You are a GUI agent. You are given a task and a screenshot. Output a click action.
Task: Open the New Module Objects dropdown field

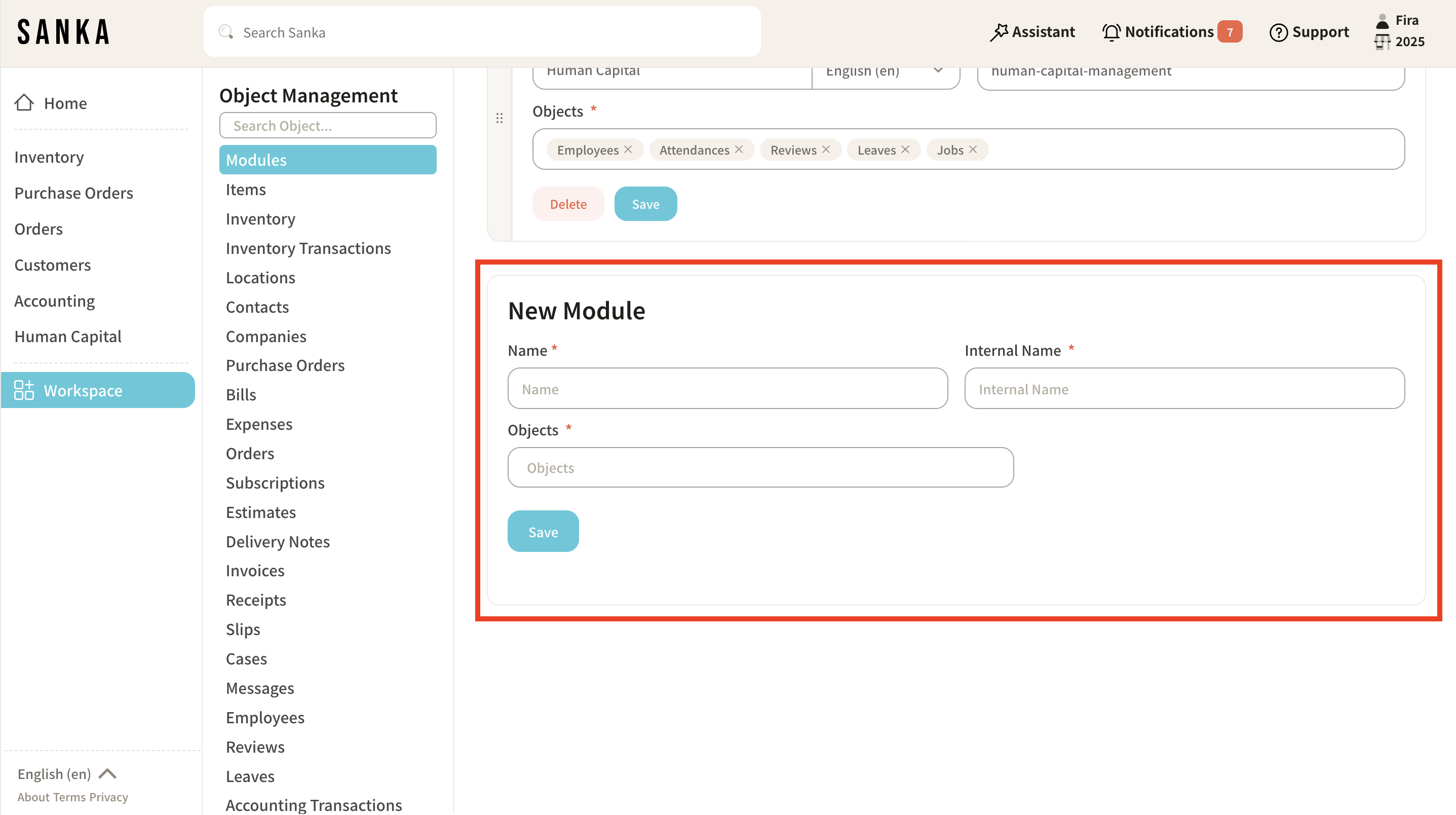pos(760,467)
